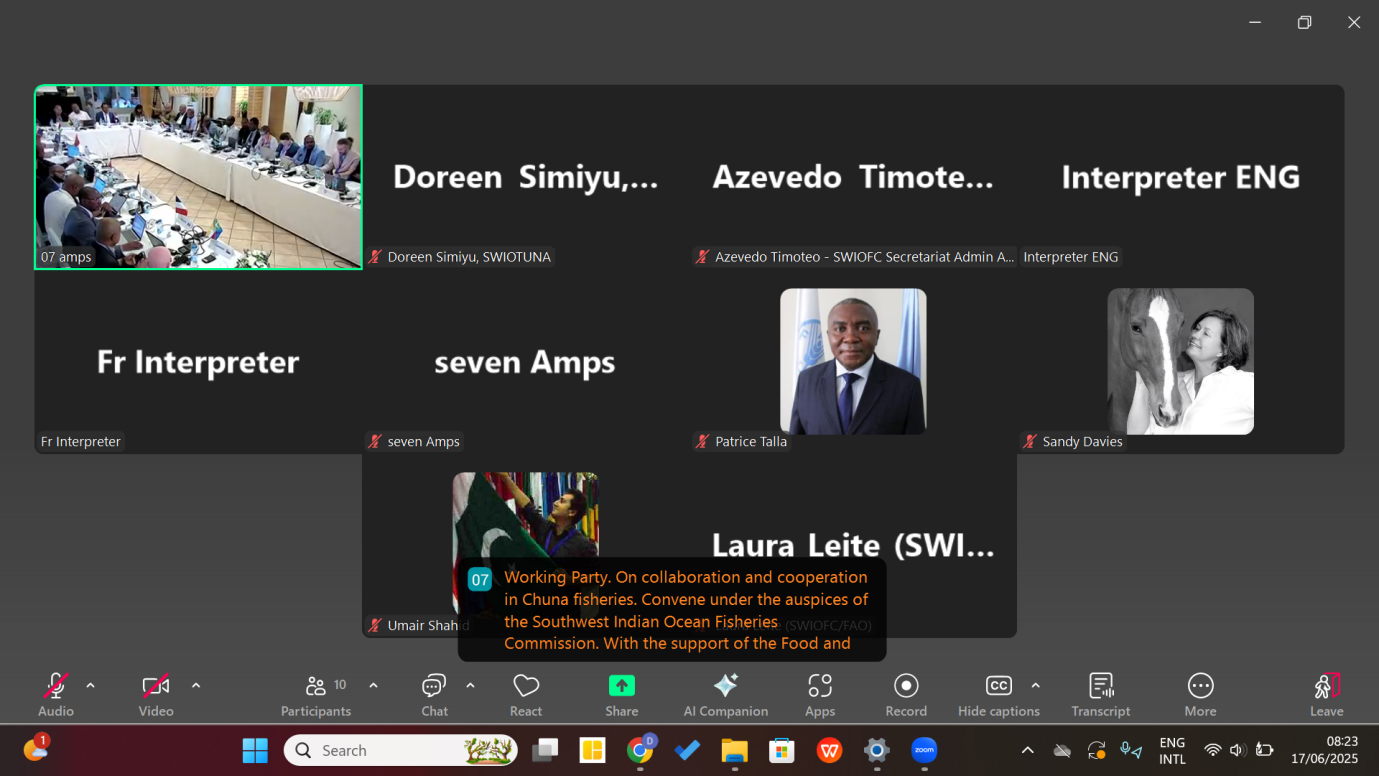Select Patrice Talla's video tile
Viewport: 1379px width, 776px height.
click(x=853, y=362)
